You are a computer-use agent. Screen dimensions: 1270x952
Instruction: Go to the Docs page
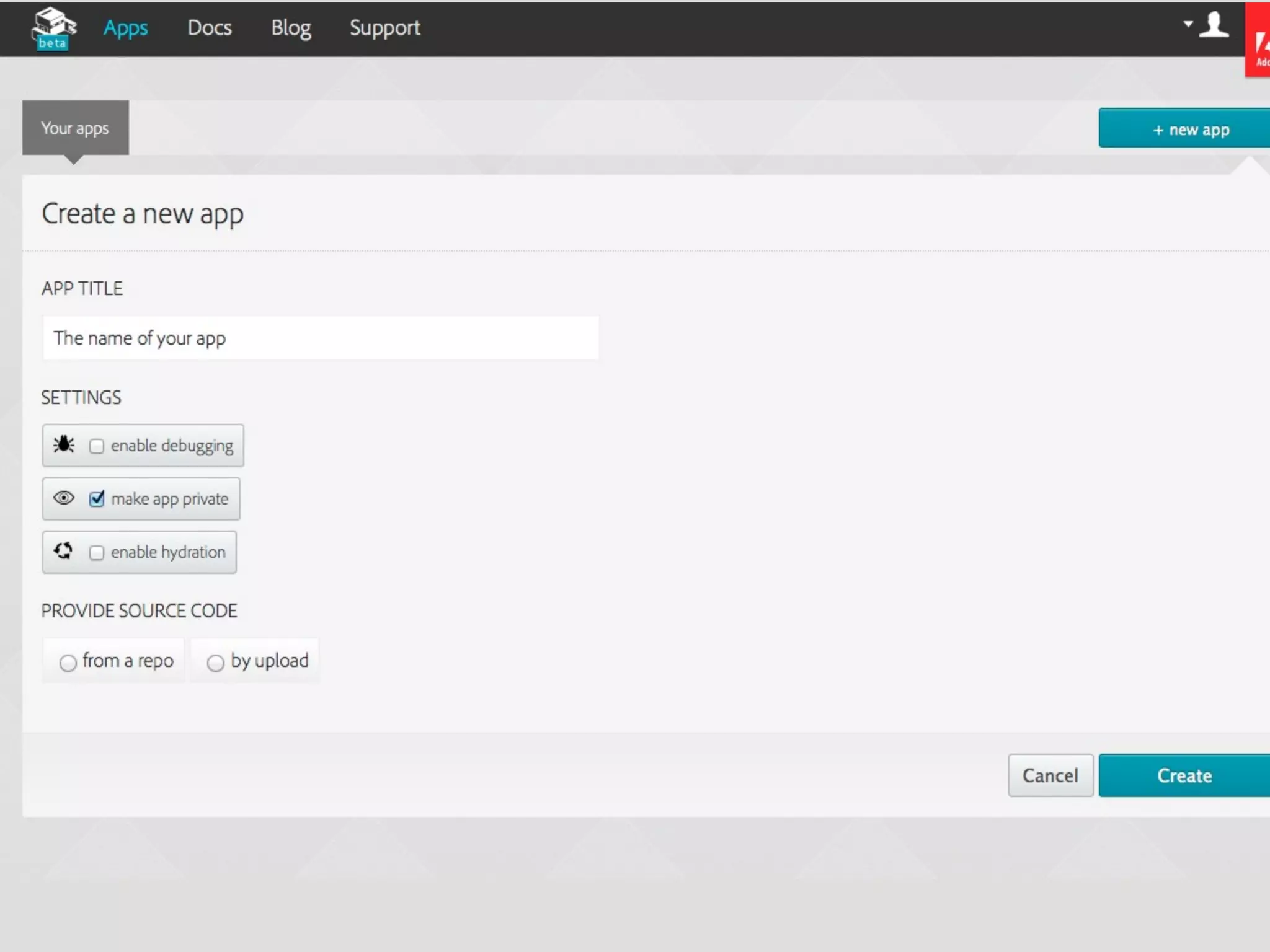tap(210, 28)
